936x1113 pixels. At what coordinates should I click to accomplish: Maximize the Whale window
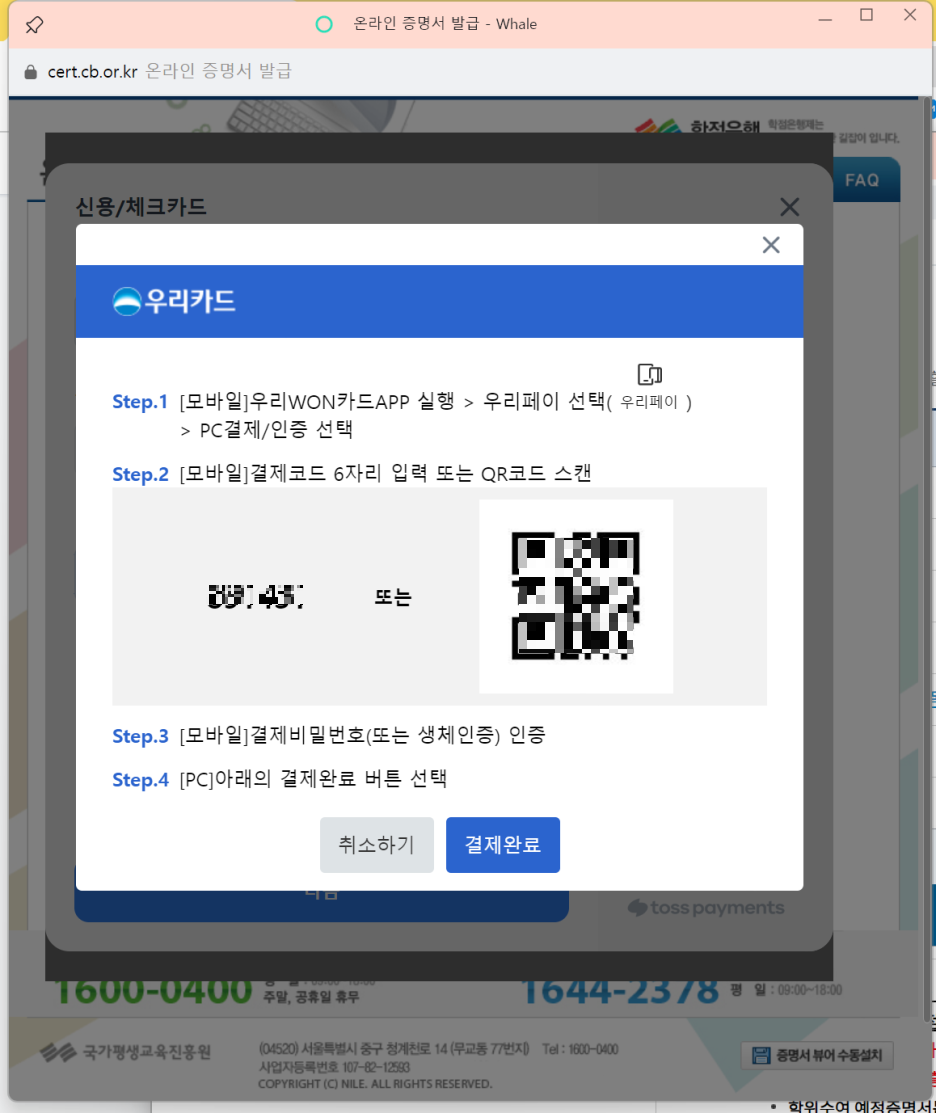866,15
